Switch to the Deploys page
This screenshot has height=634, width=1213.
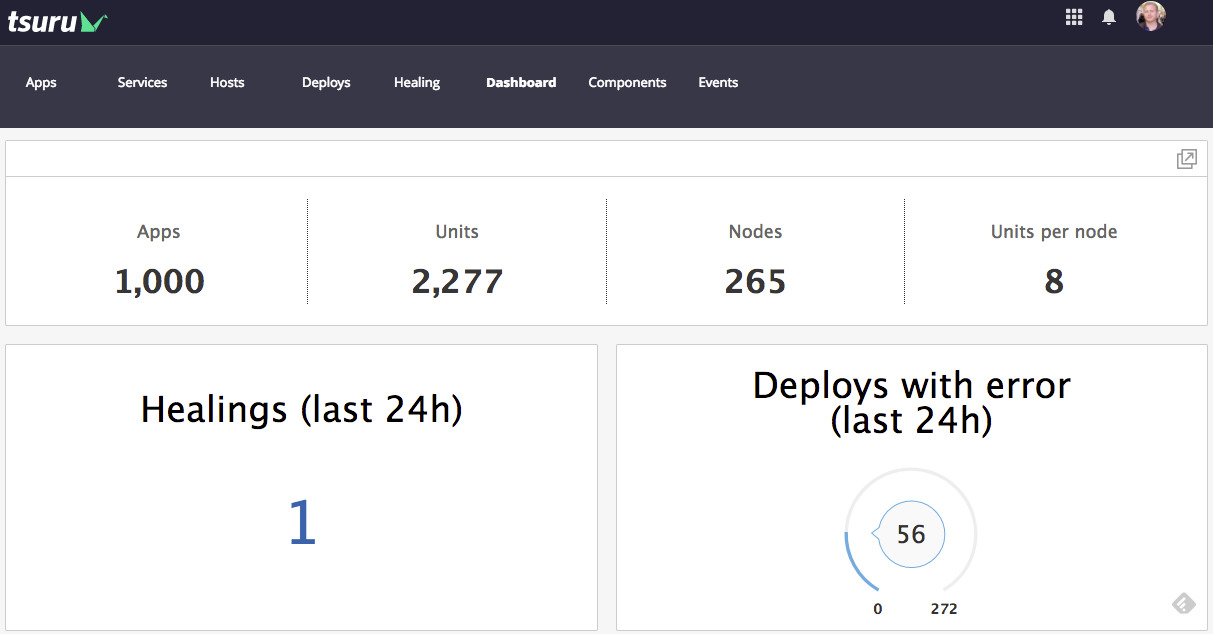326,83
